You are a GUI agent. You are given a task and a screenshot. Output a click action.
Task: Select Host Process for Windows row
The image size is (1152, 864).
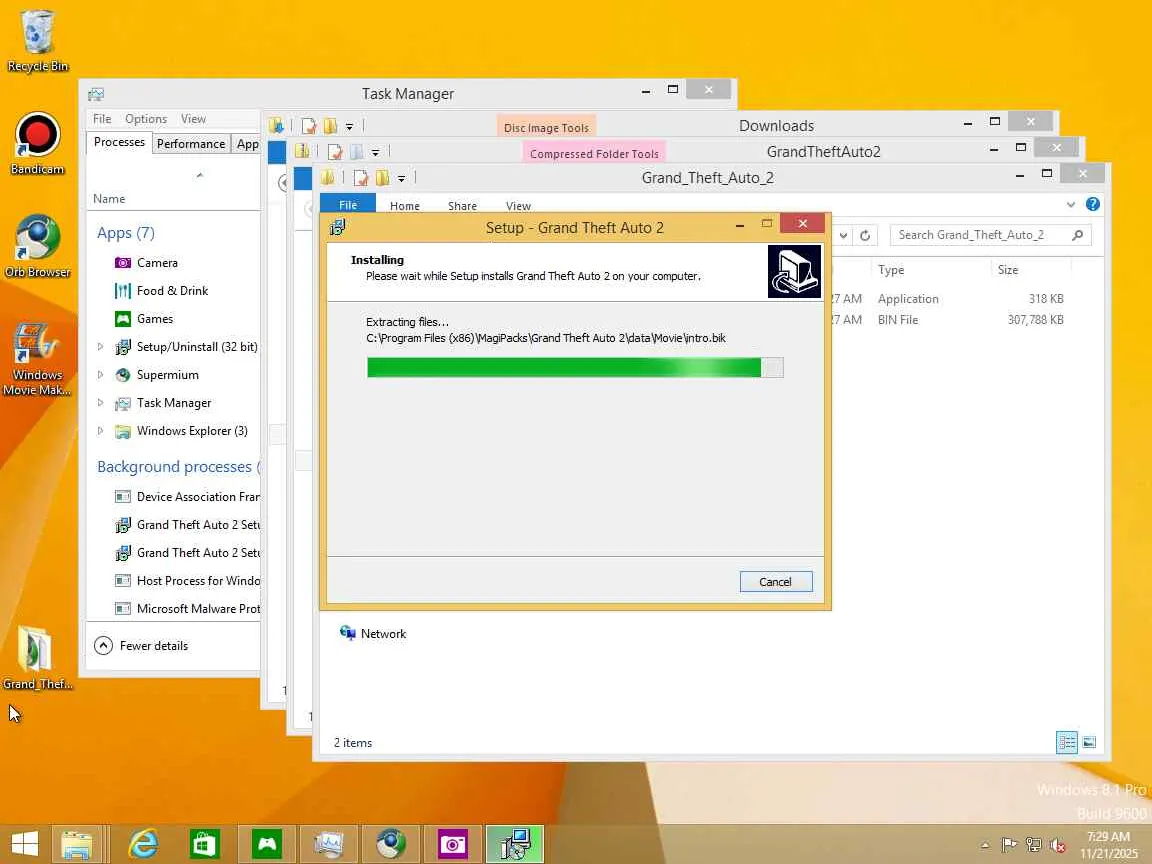tap(173, 580)
